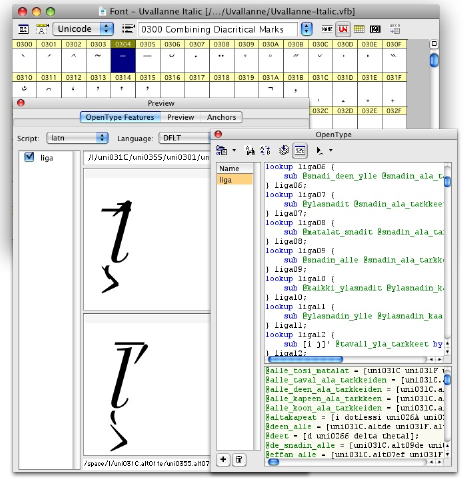This screenshot has width=468, height=480.
Task: Select glyph cell 030C caron
Action: 320,56
